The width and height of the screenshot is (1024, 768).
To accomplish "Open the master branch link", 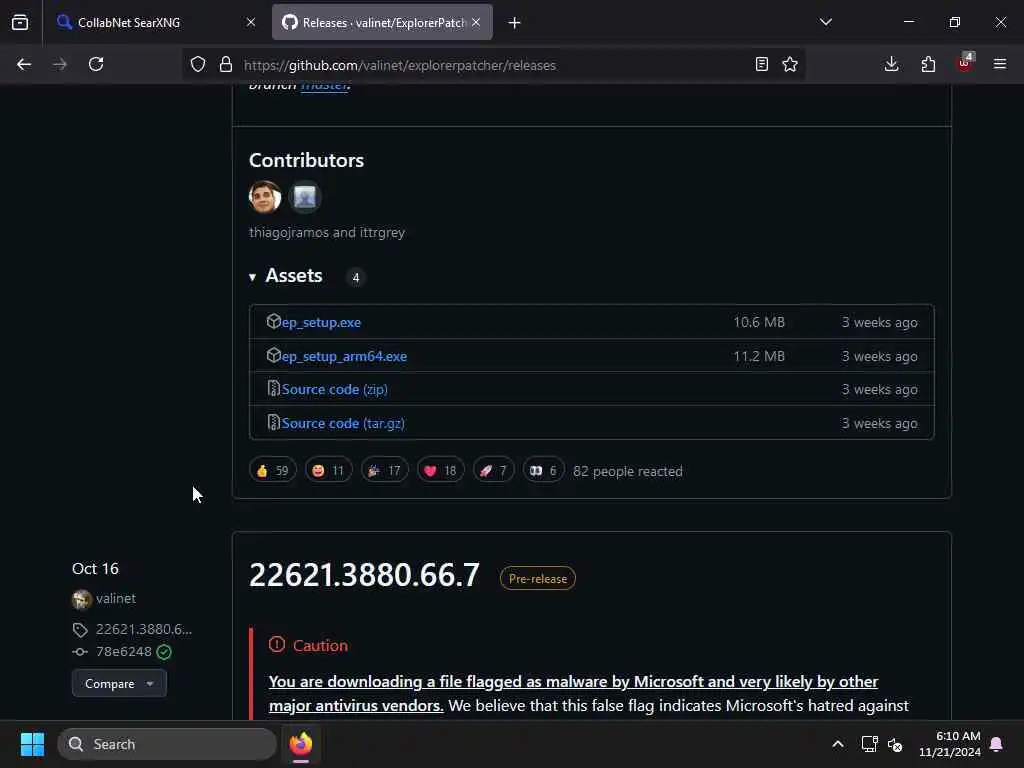I will pos(324,86).
